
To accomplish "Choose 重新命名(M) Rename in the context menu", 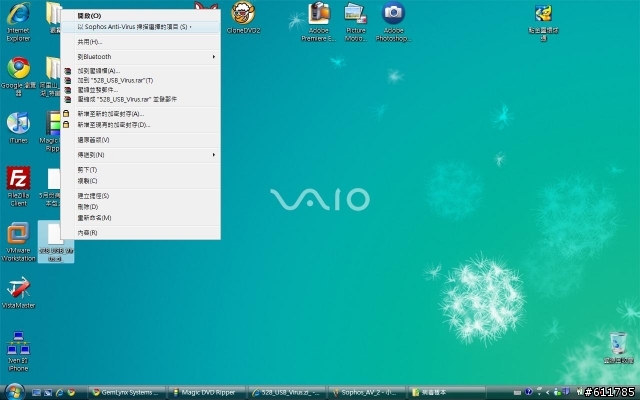I will 140,218.
